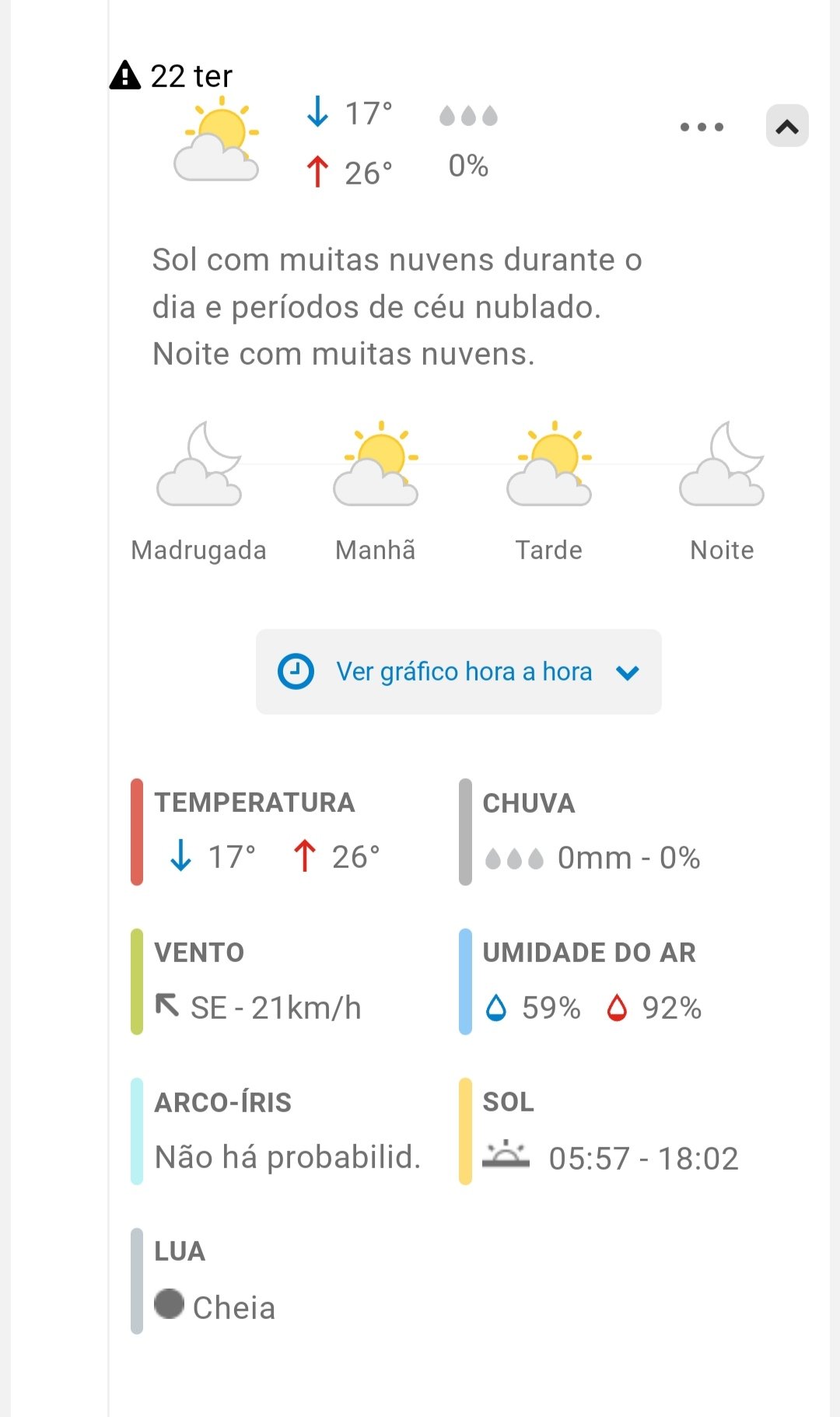Tap the ARCO-ÍRIS probability text
The image size is (840, 1417).
288,1157
